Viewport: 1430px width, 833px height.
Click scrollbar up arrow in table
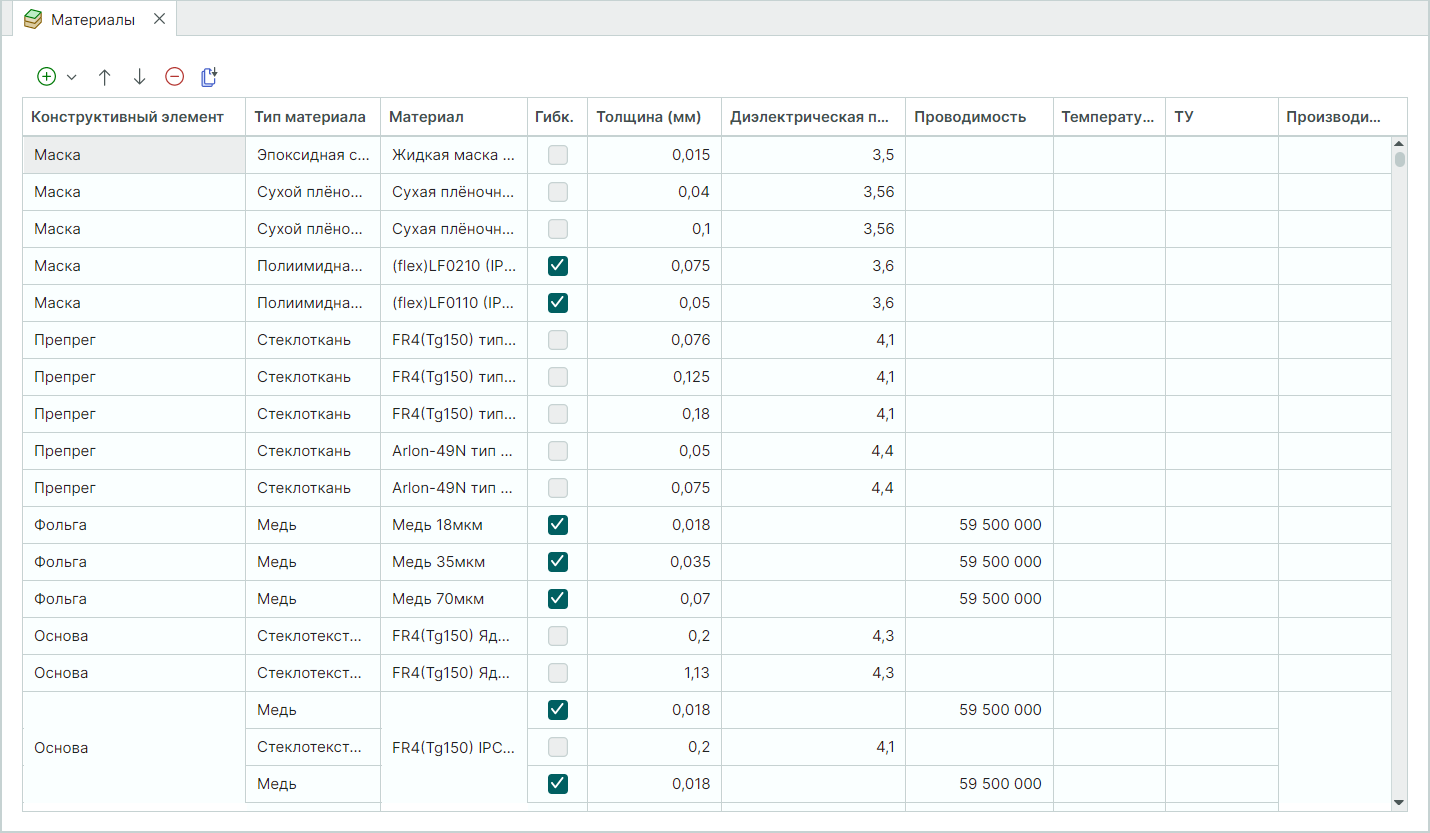[1399, 145]
